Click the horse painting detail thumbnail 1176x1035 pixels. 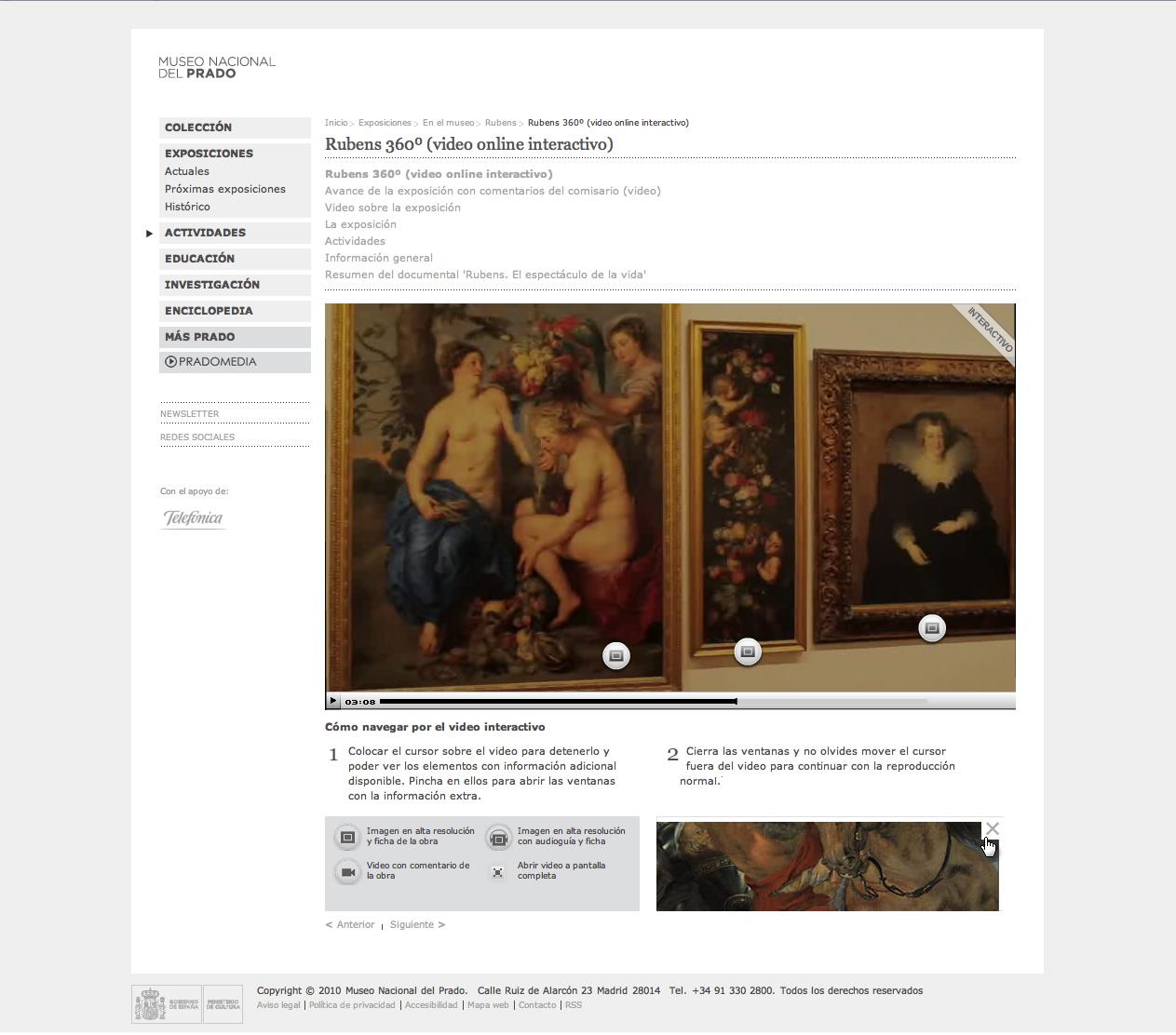[x=828, y=867]
